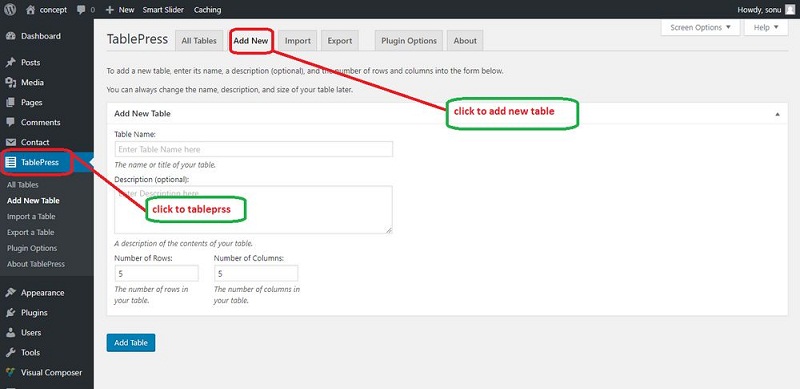Viewport: 800px width, 389px height.
Task: Open the Screen Options dropdown
Action: click(701, 28)
